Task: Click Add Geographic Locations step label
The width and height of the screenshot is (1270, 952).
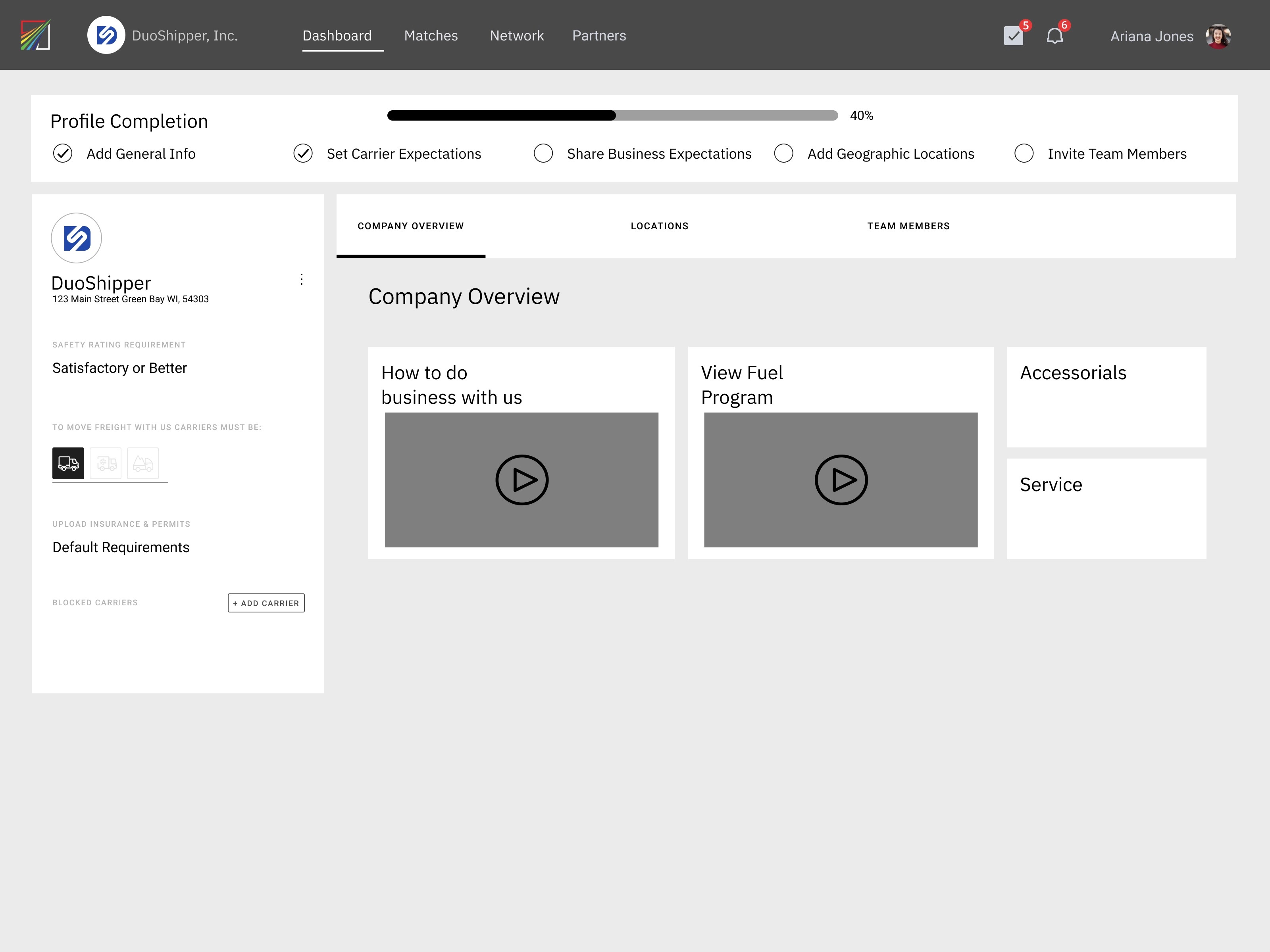Action: [x=891, y=154]
